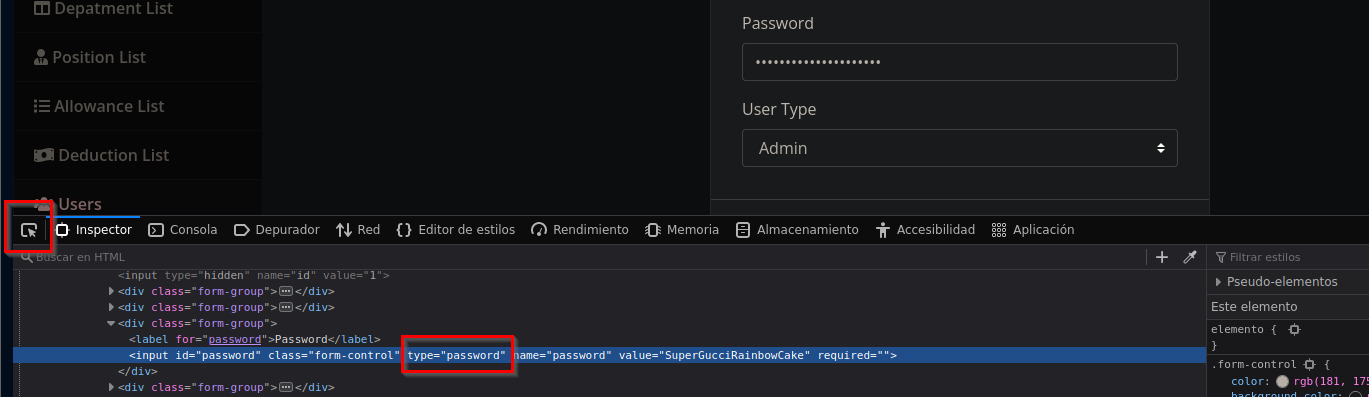Click the gear icon beside elemento
Viewport: 1369px width, 397px height.
click(1294, 329)
